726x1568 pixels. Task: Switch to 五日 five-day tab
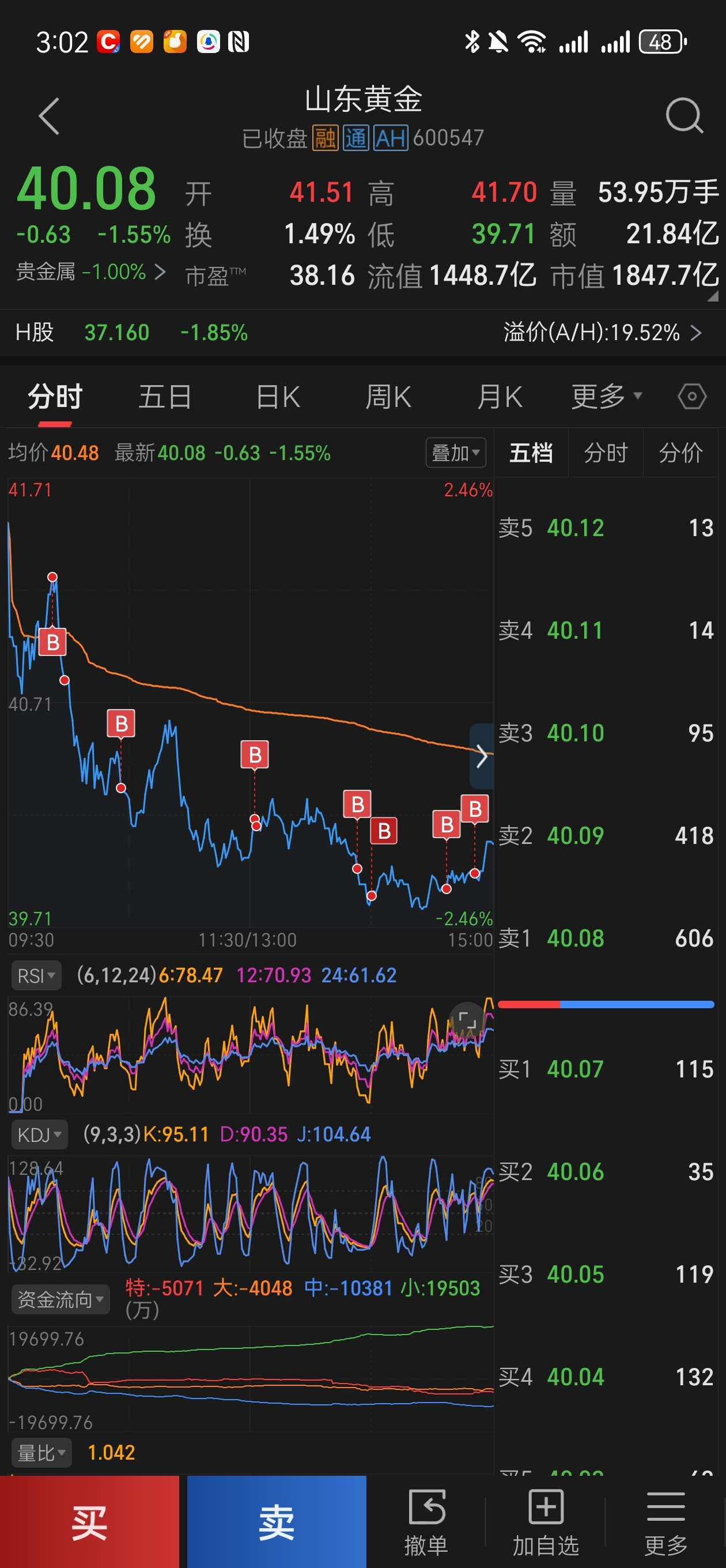click(165, 397)
